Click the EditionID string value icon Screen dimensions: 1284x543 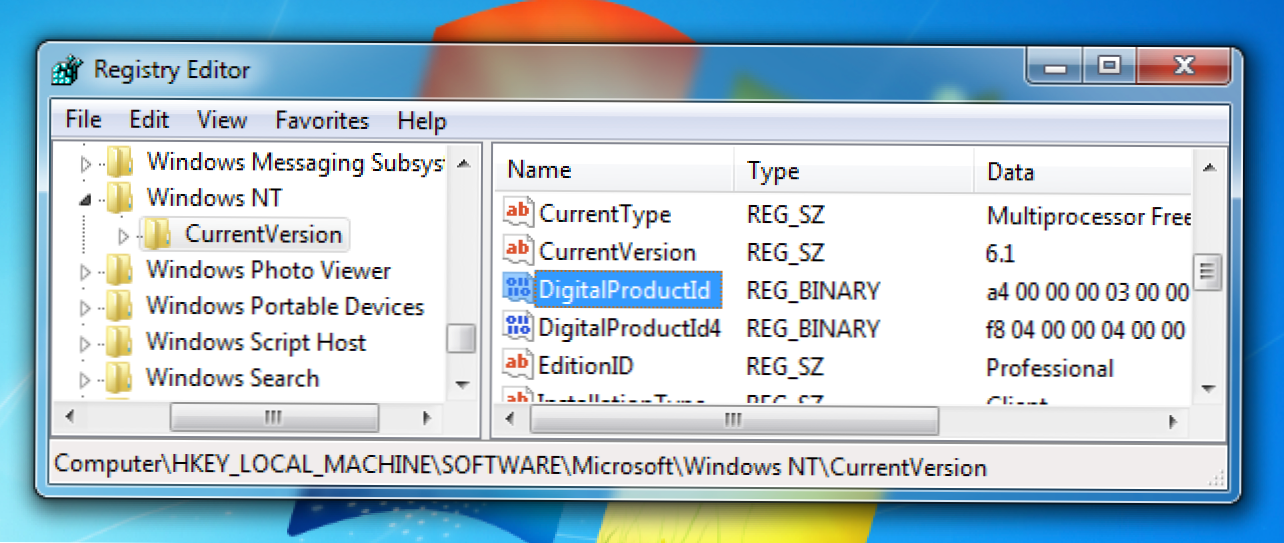(518, 365)
